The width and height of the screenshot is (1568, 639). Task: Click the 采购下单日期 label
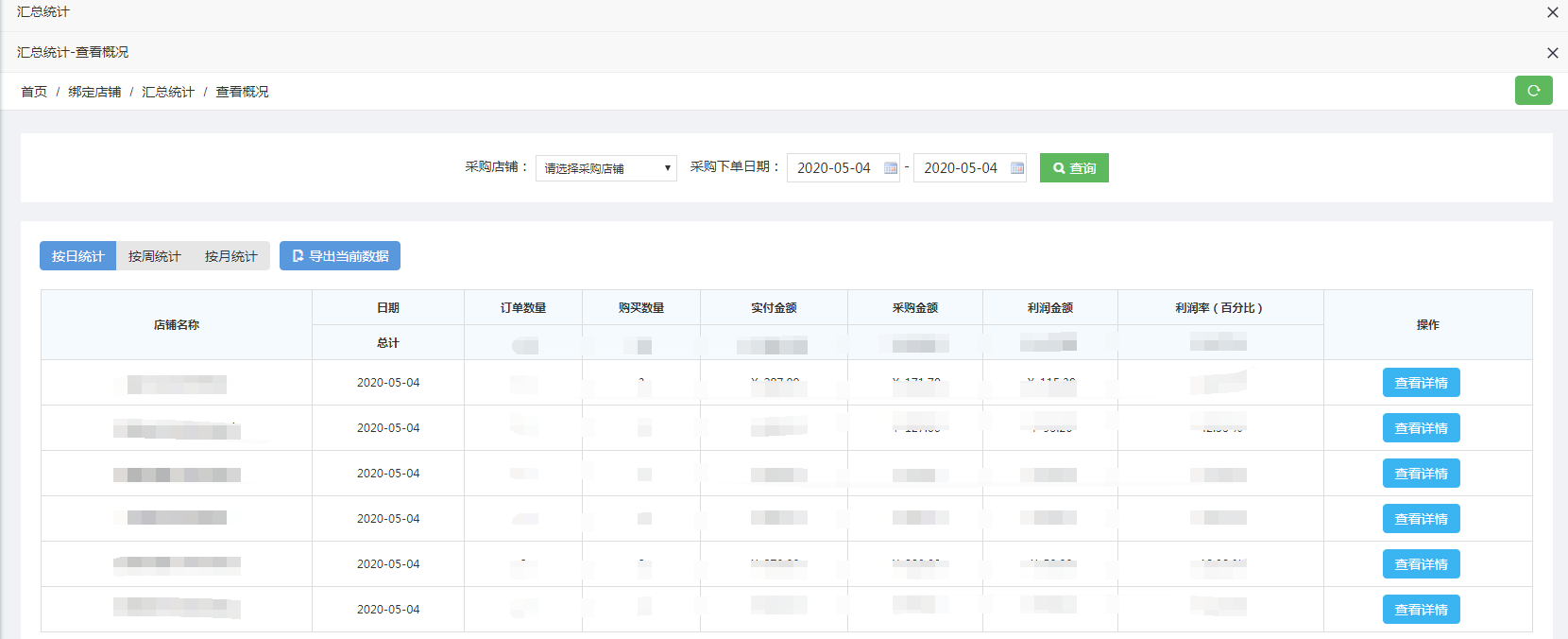click(x=736, y=166)
